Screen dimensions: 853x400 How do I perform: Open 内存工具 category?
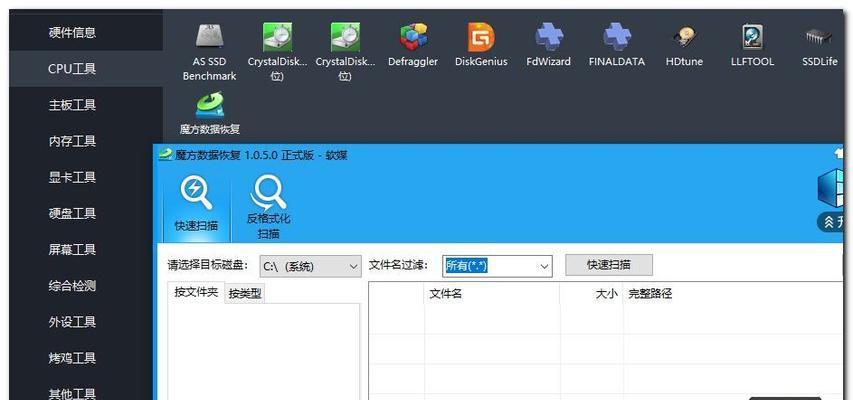[72, 141]
